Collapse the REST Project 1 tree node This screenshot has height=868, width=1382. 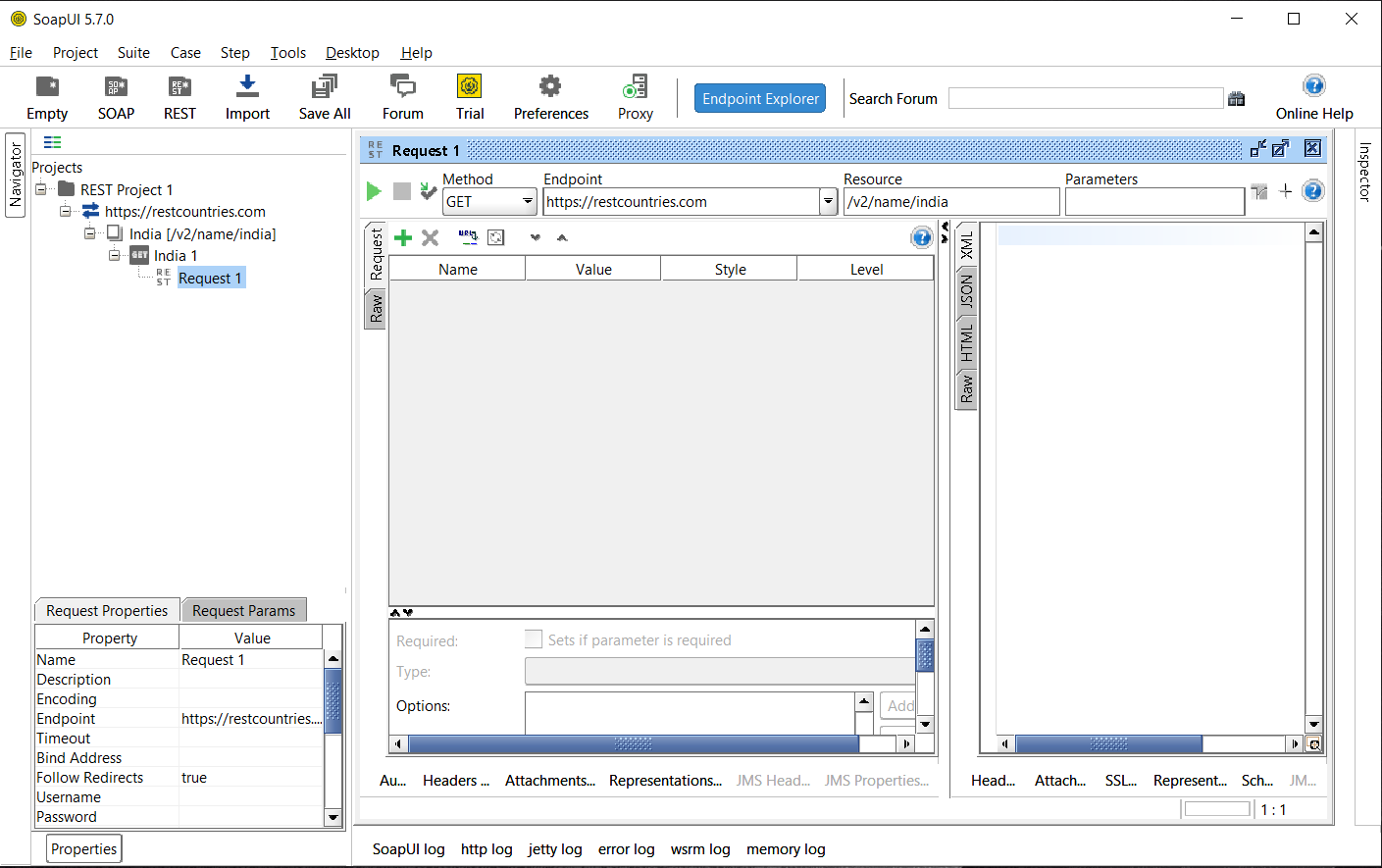(x=41, y=189)
